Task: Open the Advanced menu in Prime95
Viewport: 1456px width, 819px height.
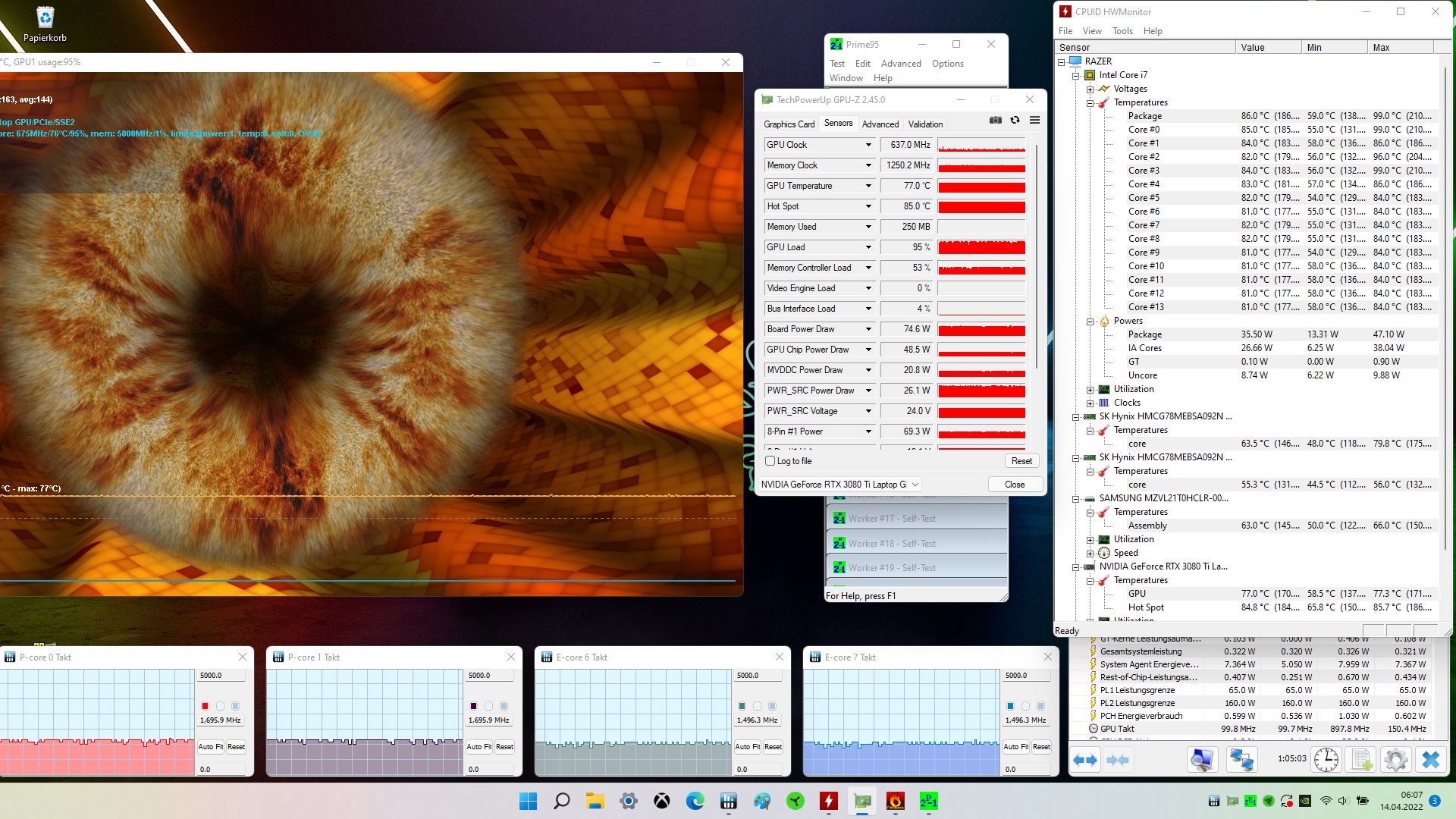Action: (x=900, y=64)
